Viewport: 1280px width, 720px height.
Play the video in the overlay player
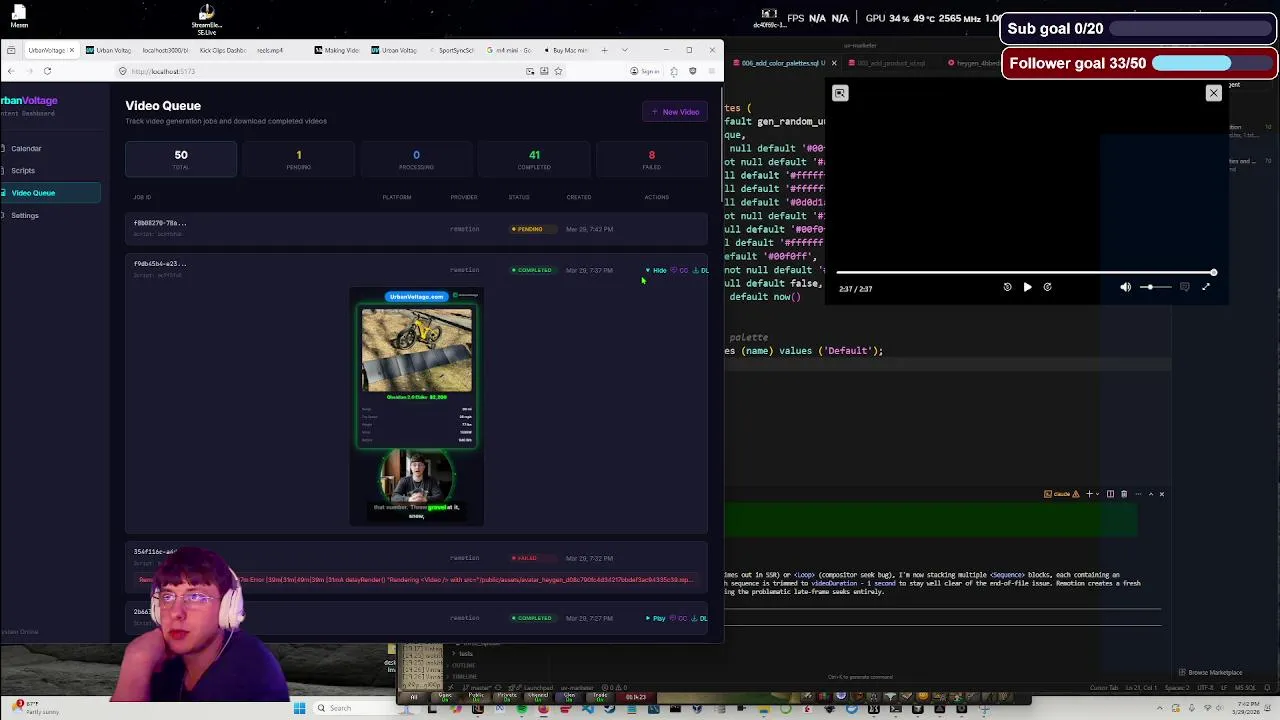coord(1027,287)
